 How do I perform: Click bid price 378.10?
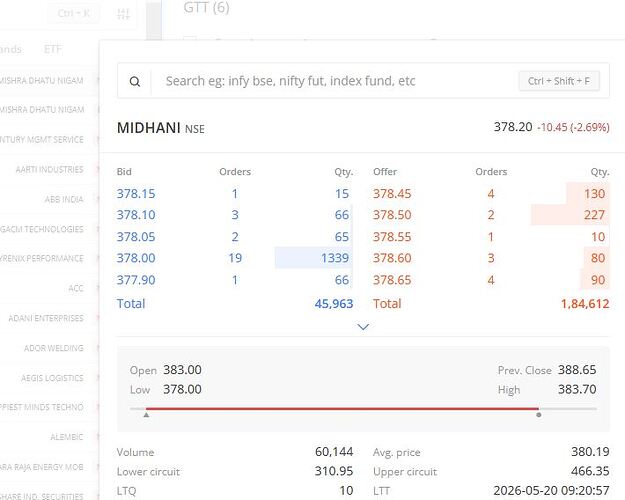pyautogui.click(x=136, y=215)
